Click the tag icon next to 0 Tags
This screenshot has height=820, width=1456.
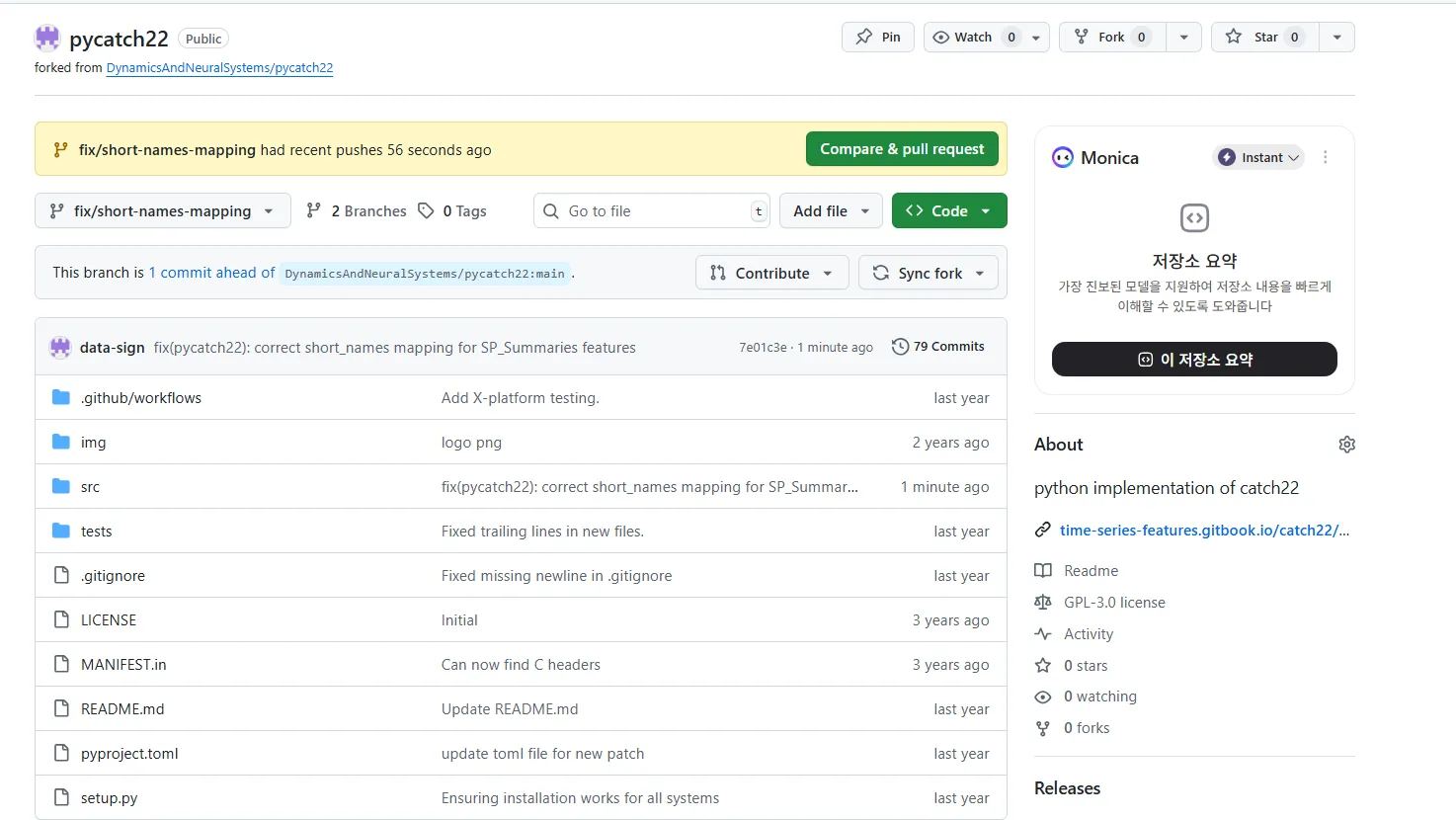tap(426, 210)
